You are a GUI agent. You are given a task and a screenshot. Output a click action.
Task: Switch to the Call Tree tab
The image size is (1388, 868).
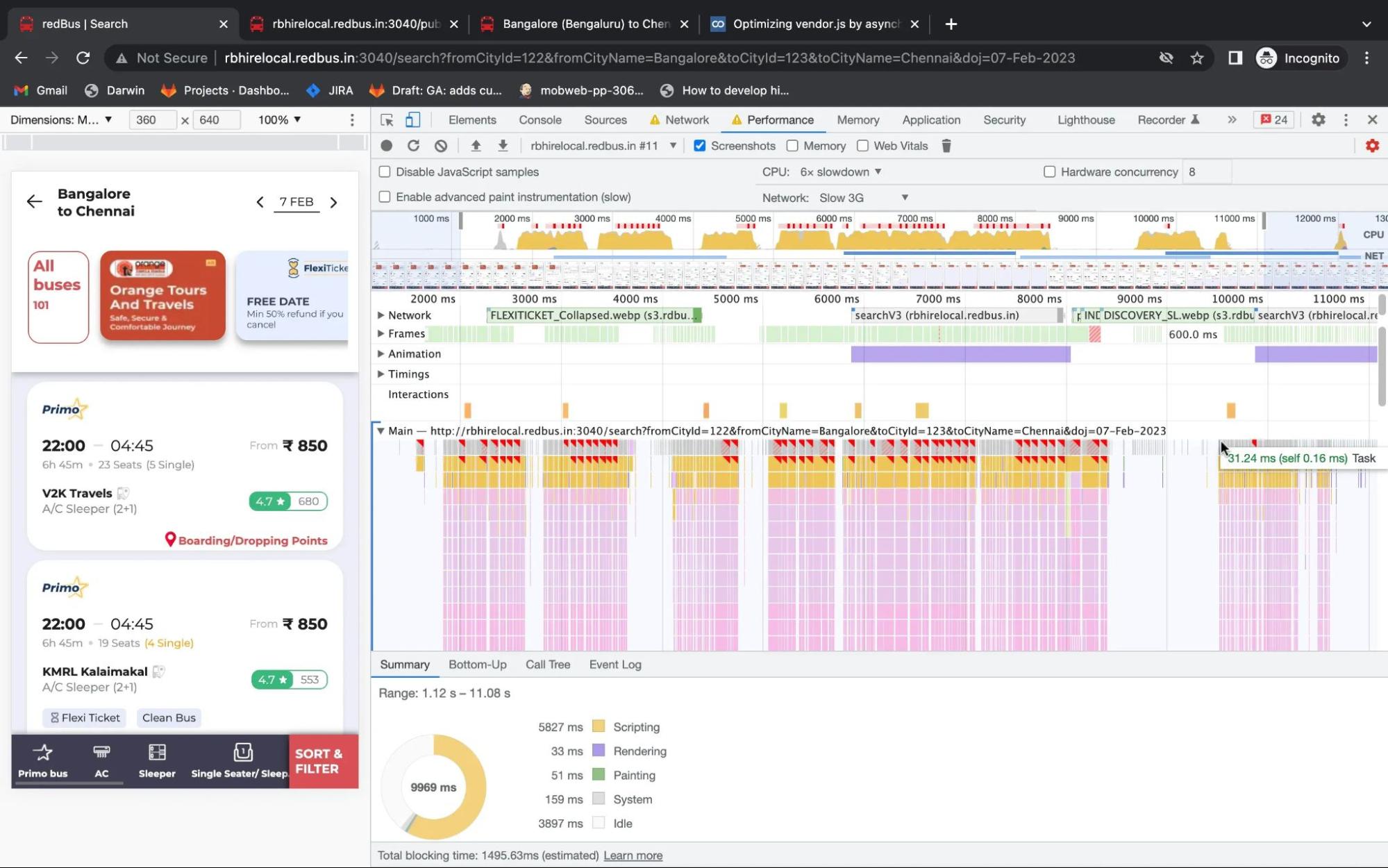[548, 663]
